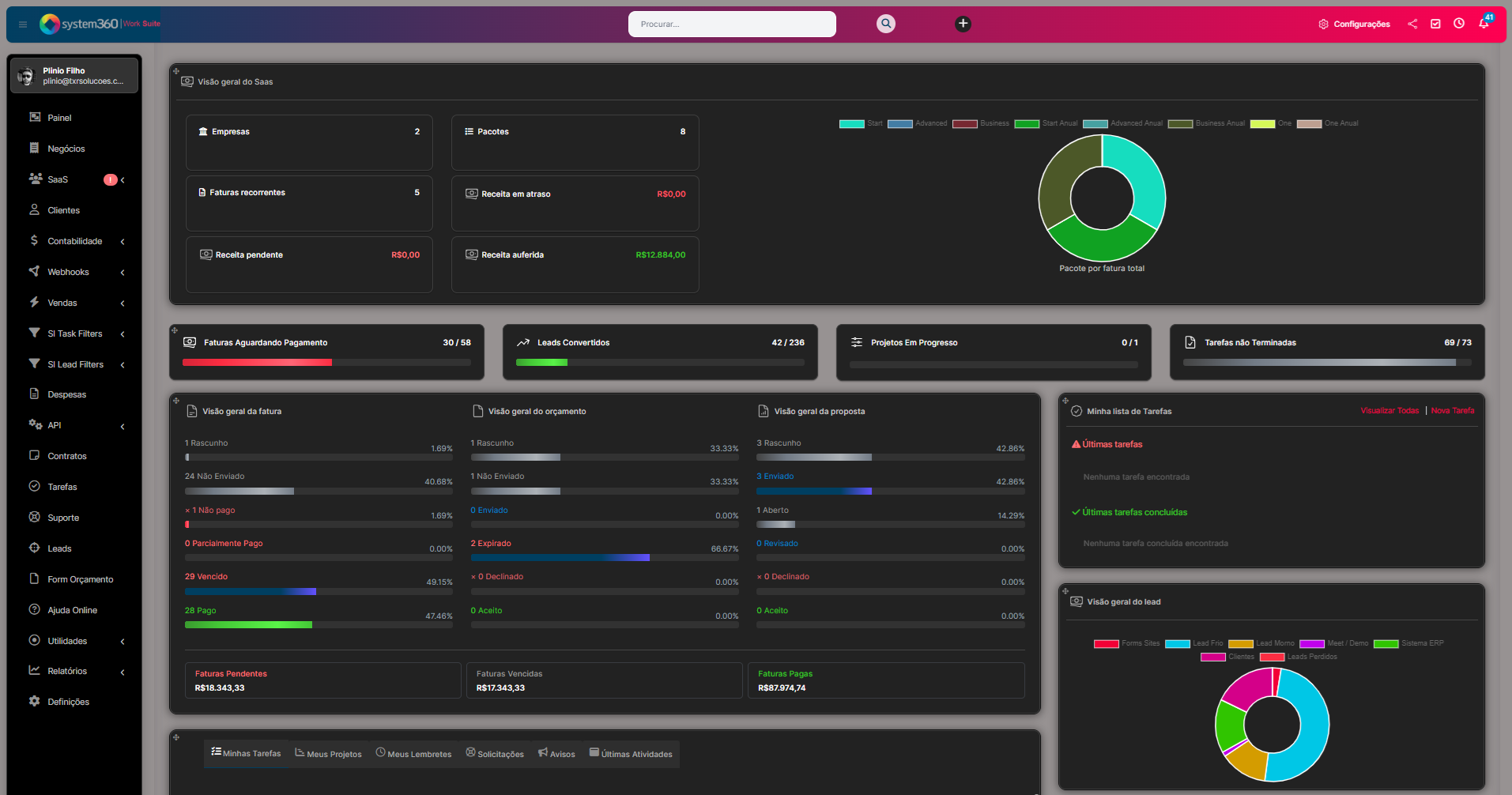
Task: Click the share icon in top bar
Action: click(x=1412, y=24)
